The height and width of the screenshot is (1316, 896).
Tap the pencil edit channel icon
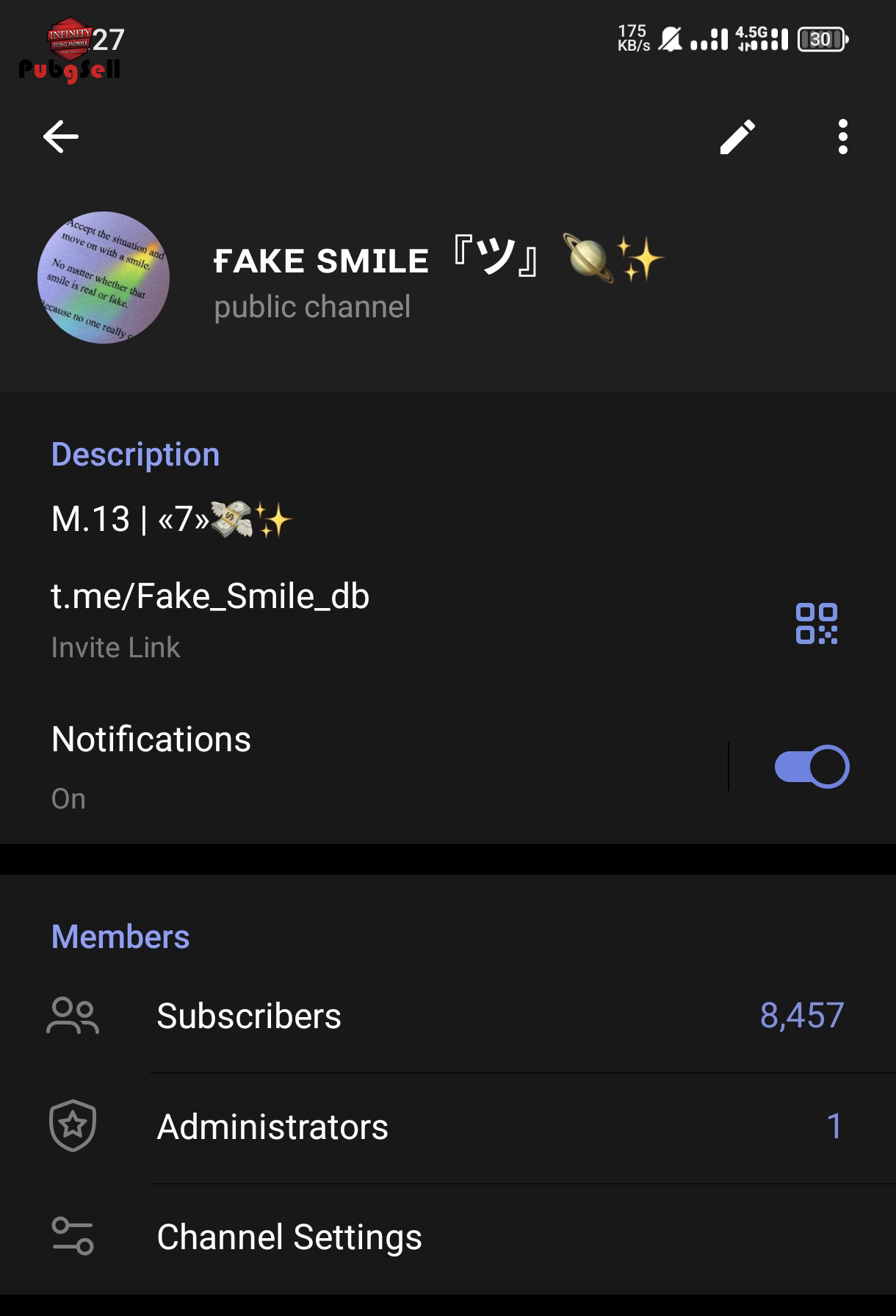(x=737, y=137)
